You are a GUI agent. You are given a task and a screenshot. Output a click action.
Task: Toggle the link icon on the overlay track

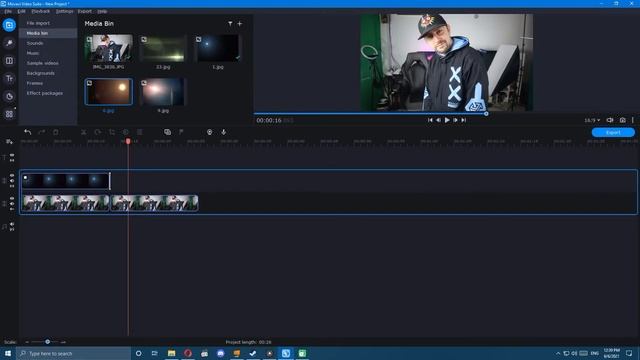12,186
